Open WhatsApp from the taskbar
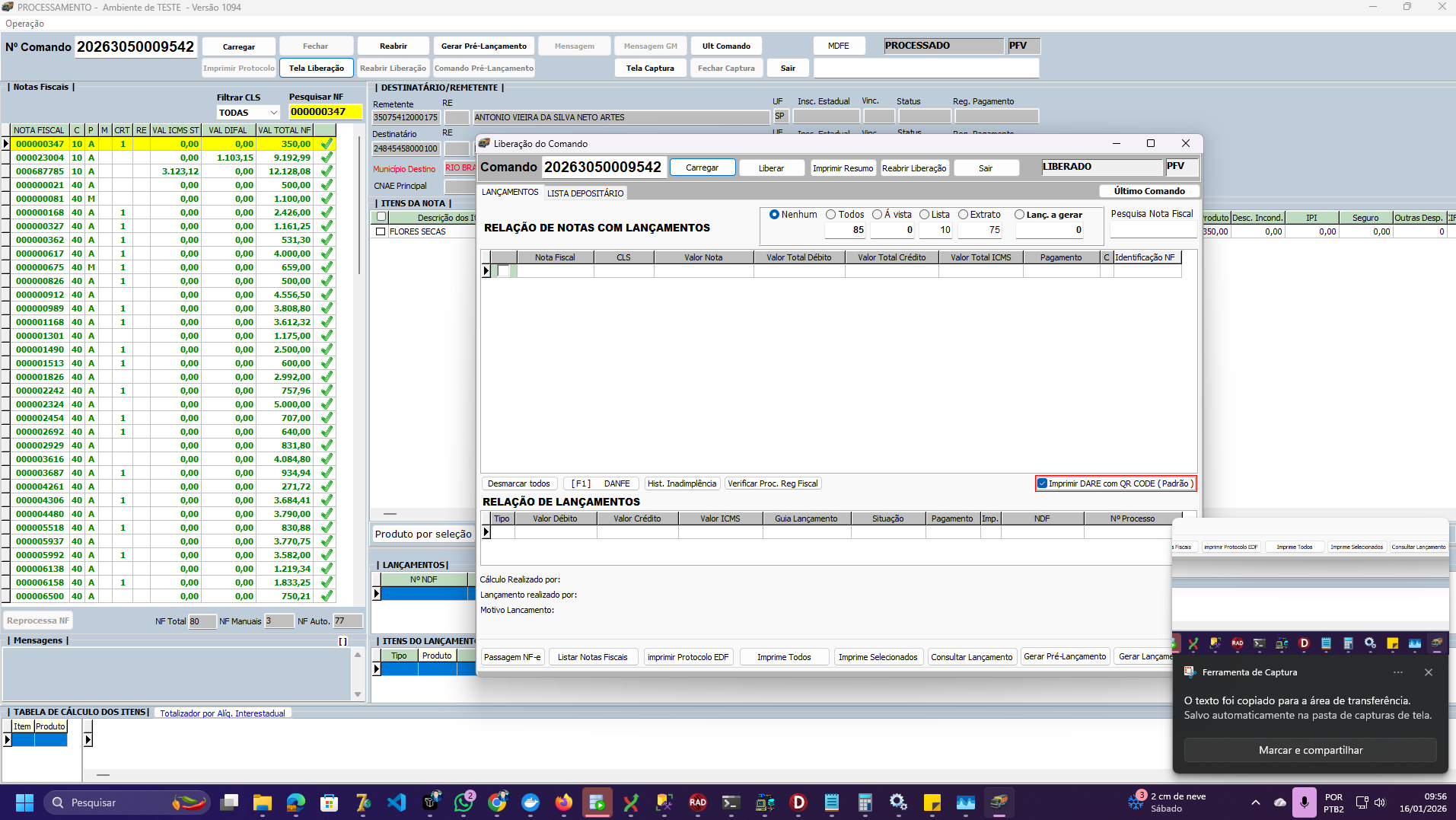1456x820 pixels. (x=464, y=802)
